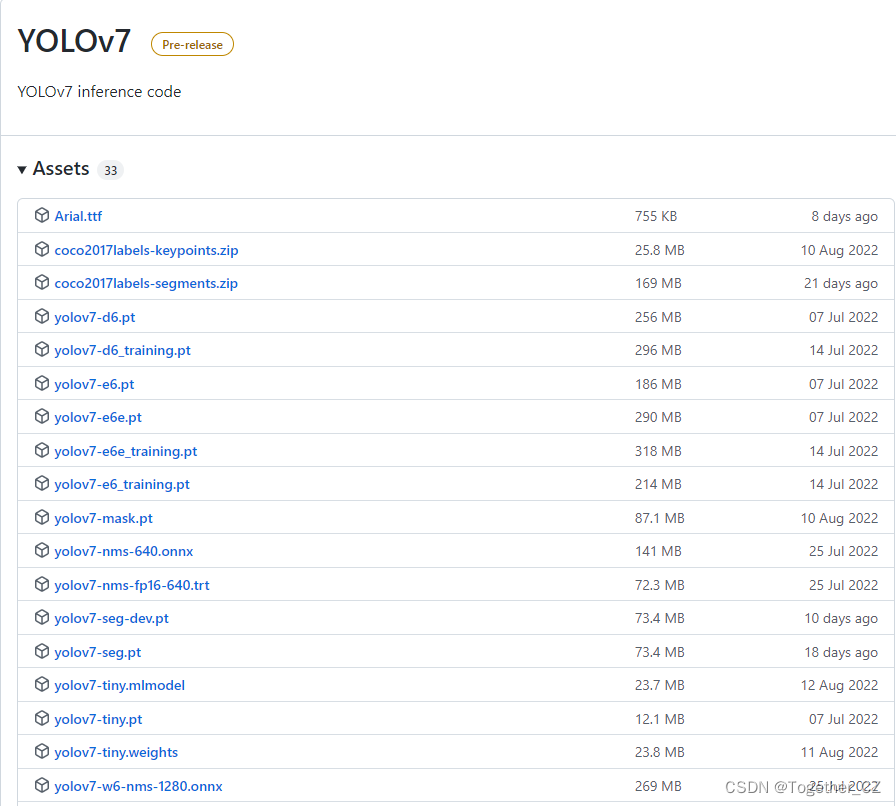Click the package icon beside Arial.ttf
896x806 pixels.
(x=41, y=216)
